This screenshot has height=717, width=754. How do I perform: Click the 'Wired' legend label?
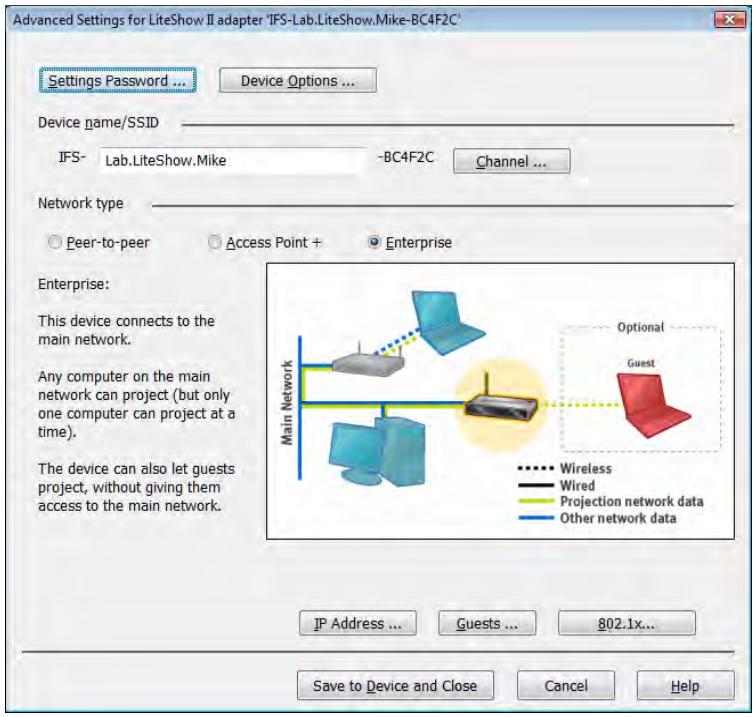pyautogui.click(x=577, y=485)
